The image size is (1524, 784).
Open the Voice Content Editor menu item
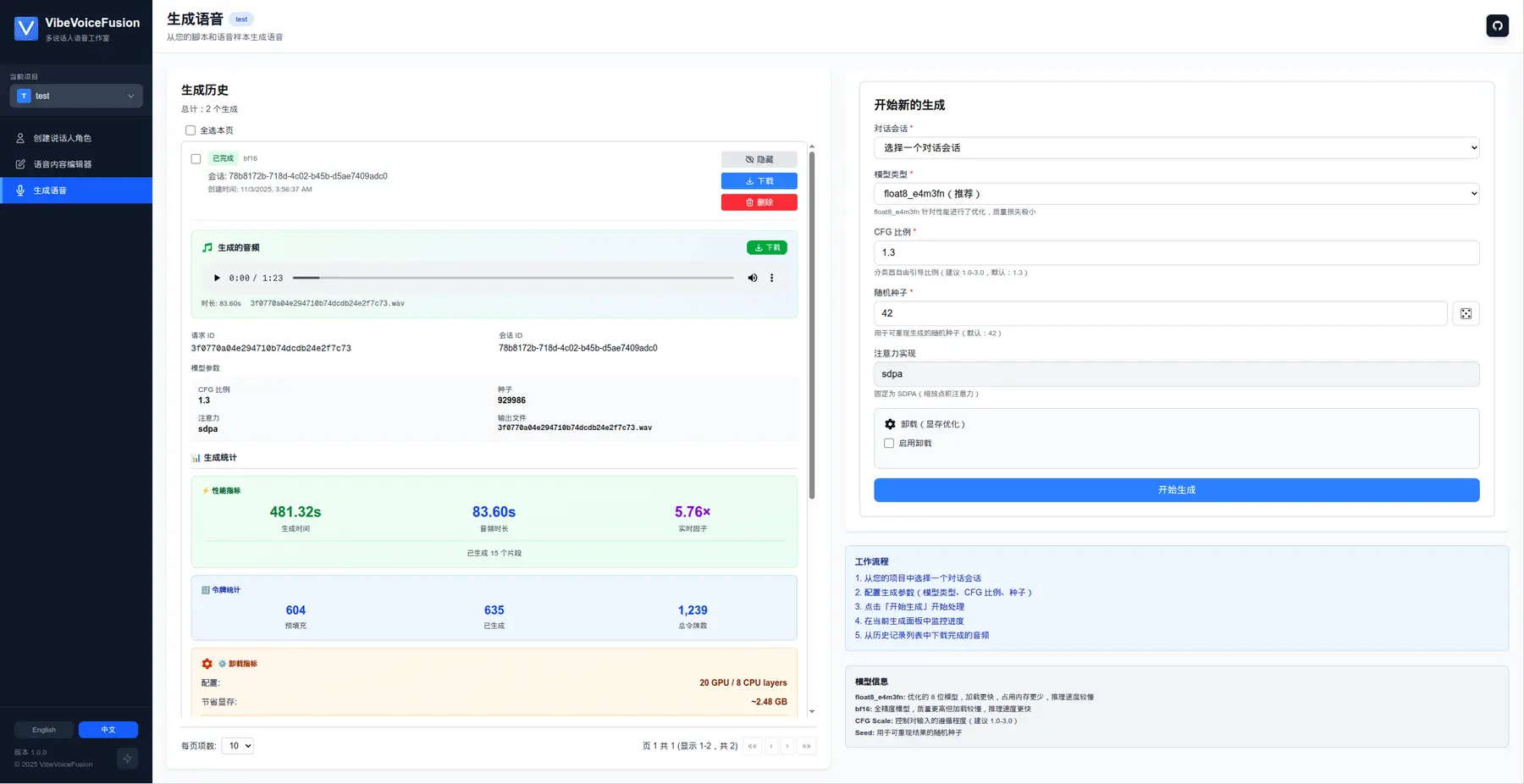click(62, 164)
